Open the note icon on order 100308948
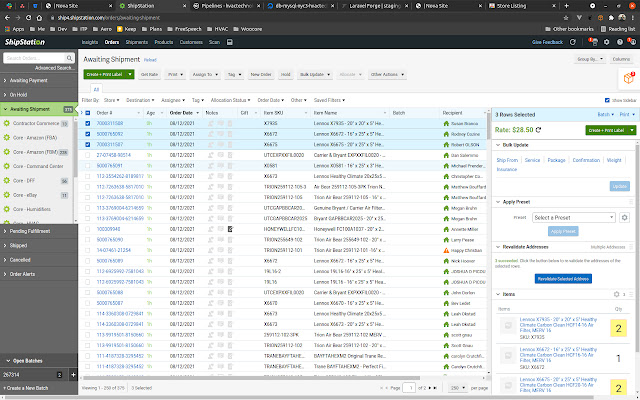Viewport: 640px width, 400px height. tap(228, 228)
